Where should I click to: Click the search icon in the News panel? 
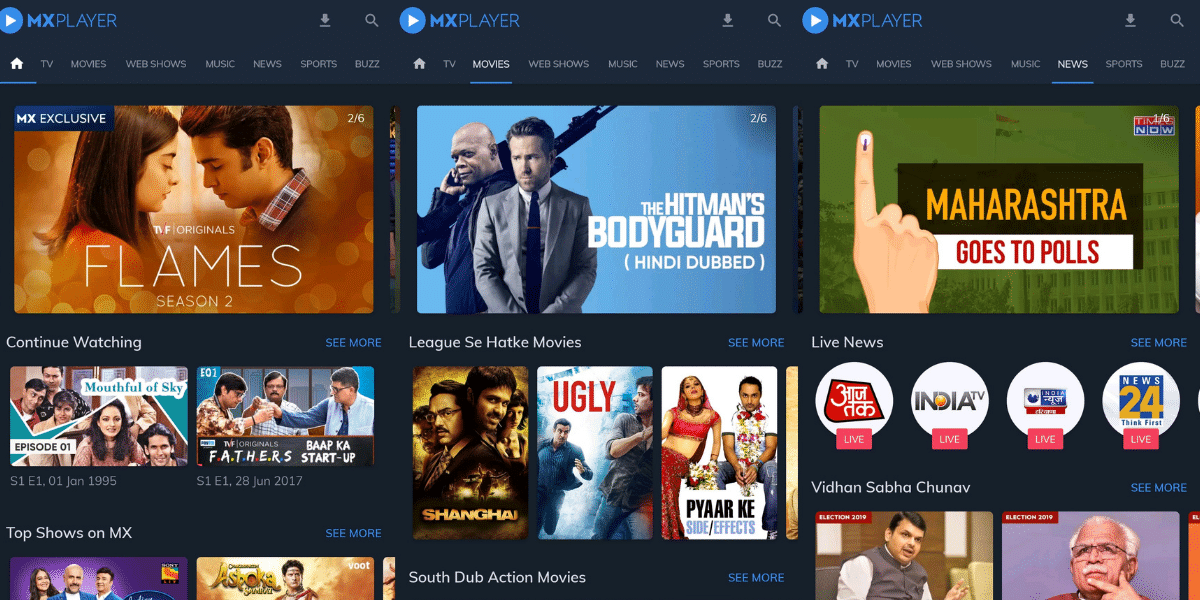point(1177,20)
